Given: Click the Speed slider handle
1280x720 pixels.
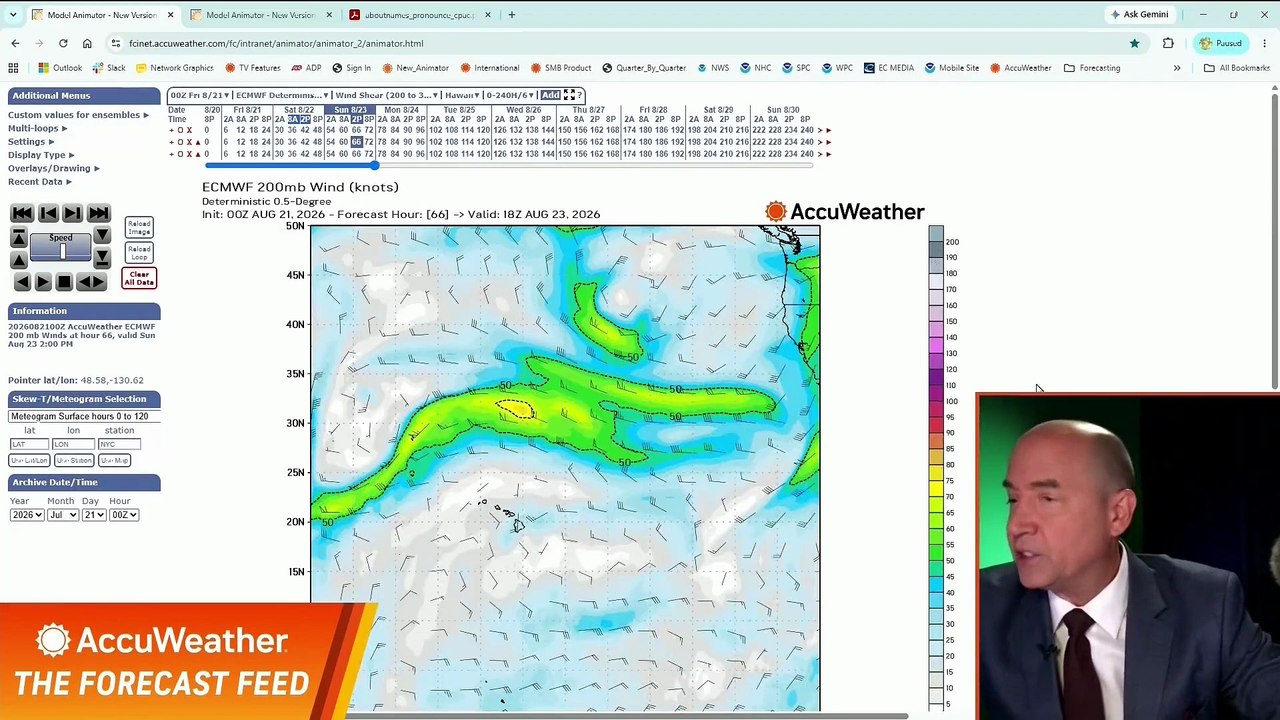Looking at the screenshot, I should [62, 252].
